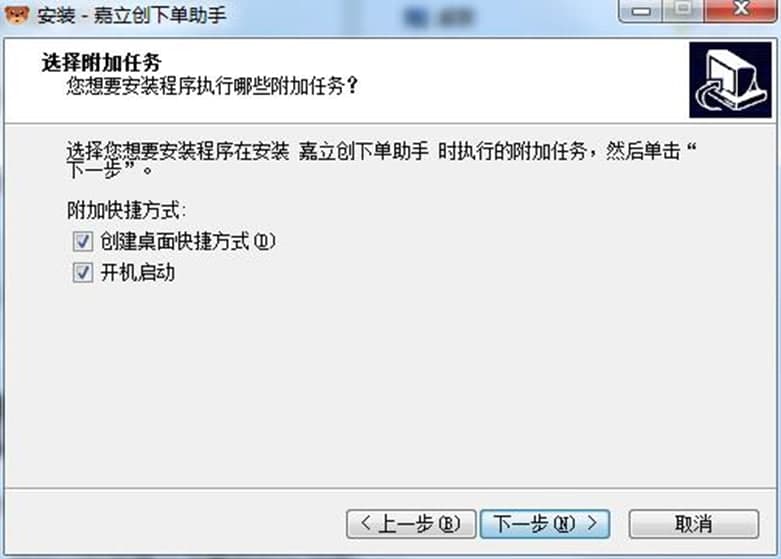The image size is (781, 559).
Task: Click the disabled maximize button
Action: [683, 10]
